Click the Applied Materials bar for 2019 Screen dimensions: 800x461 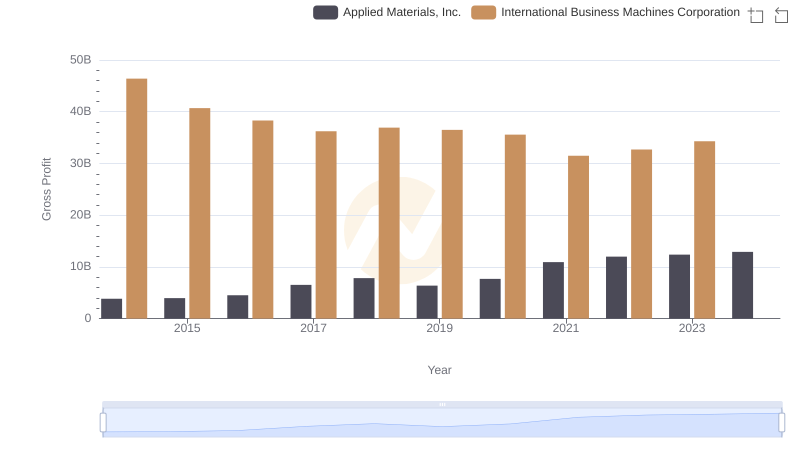tap(427, 302)
